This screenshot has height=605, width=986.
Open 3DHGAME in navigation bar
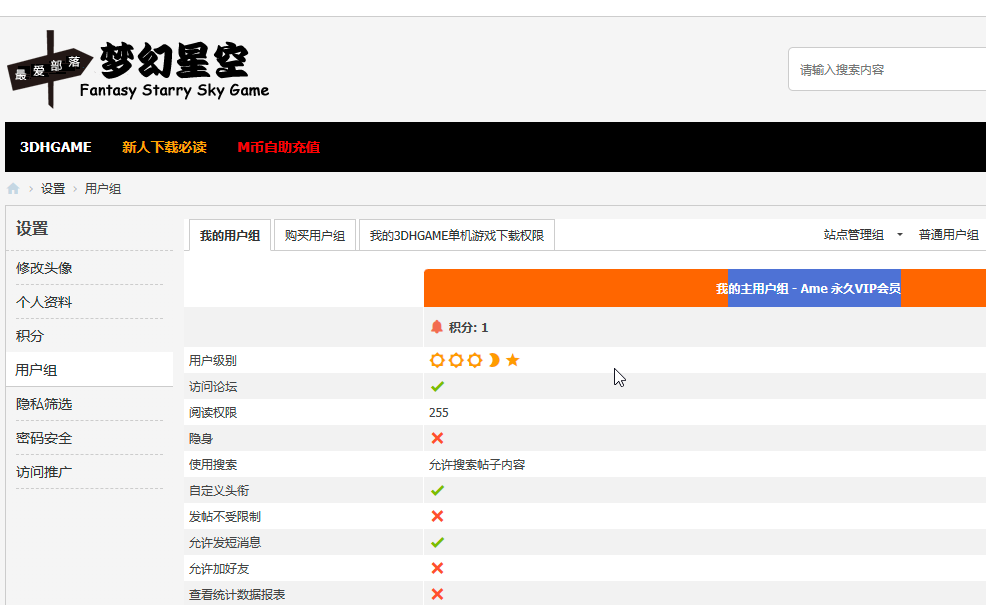[x=55, y=147]
